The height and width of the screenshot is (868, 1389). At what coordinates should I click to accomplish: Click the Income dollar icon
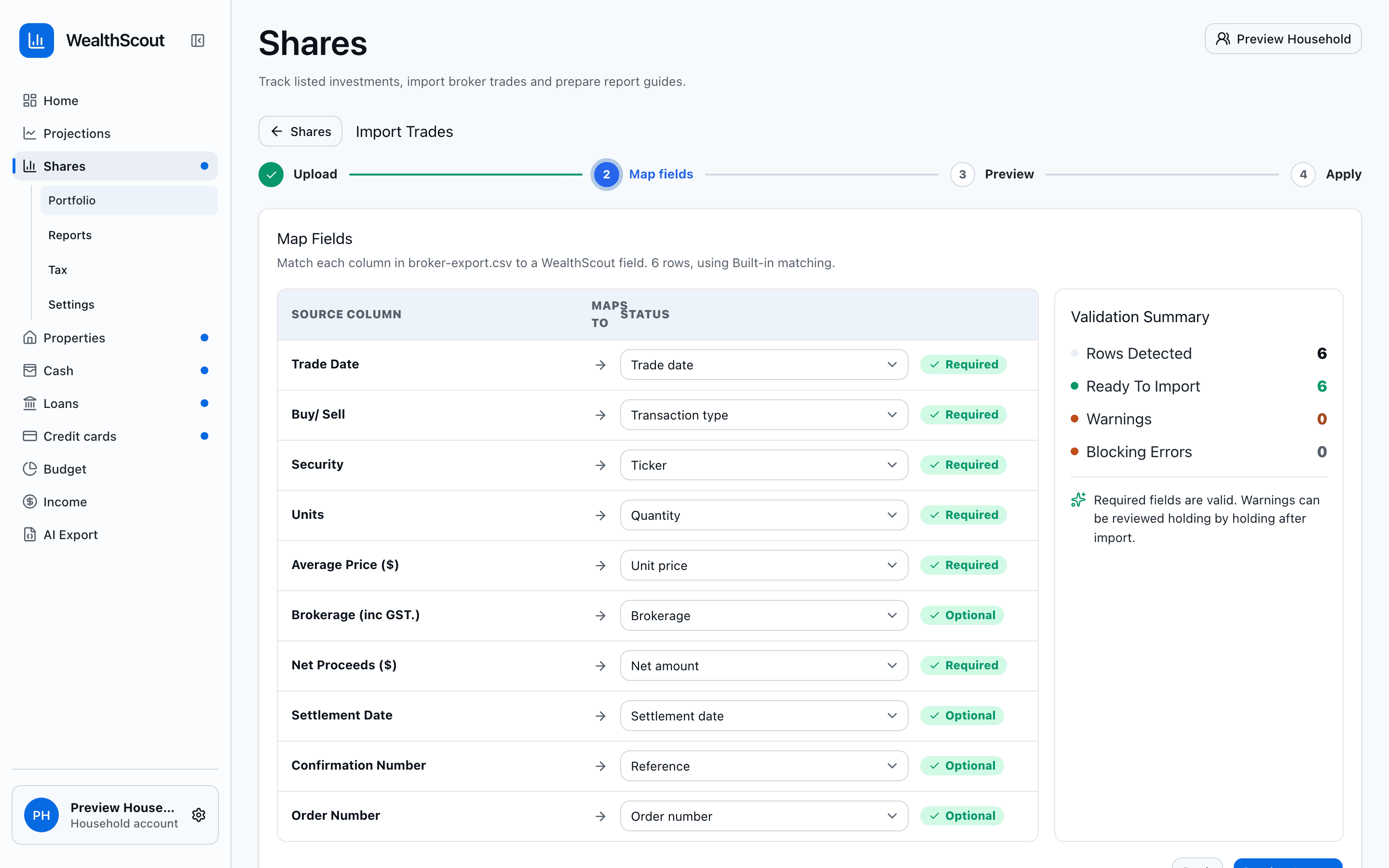coord(30,501)
